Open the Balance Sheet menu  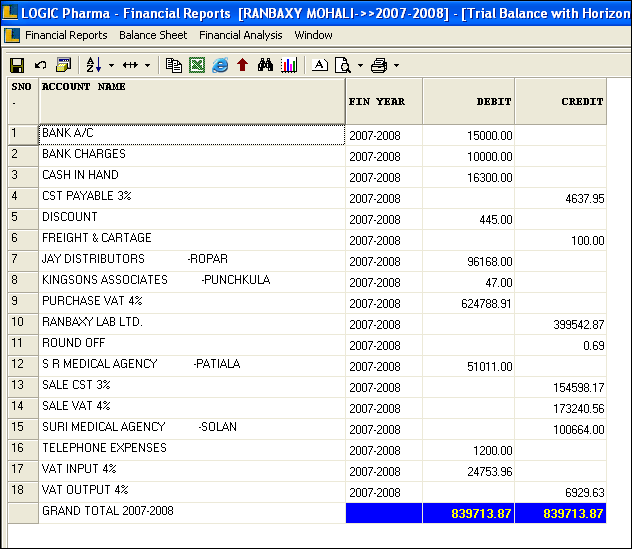point(153,35)
